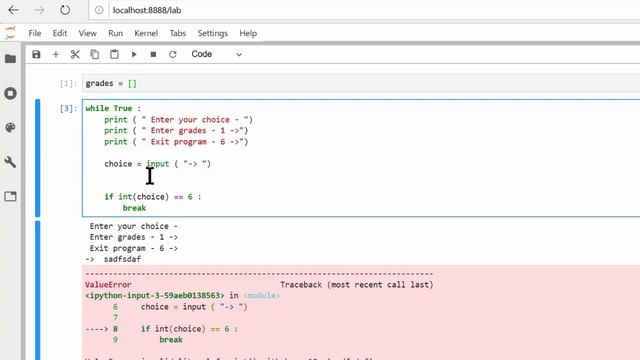Open the Tabs menu
The height and width of the screenshot is (360, 640).
tap(178, 33)
